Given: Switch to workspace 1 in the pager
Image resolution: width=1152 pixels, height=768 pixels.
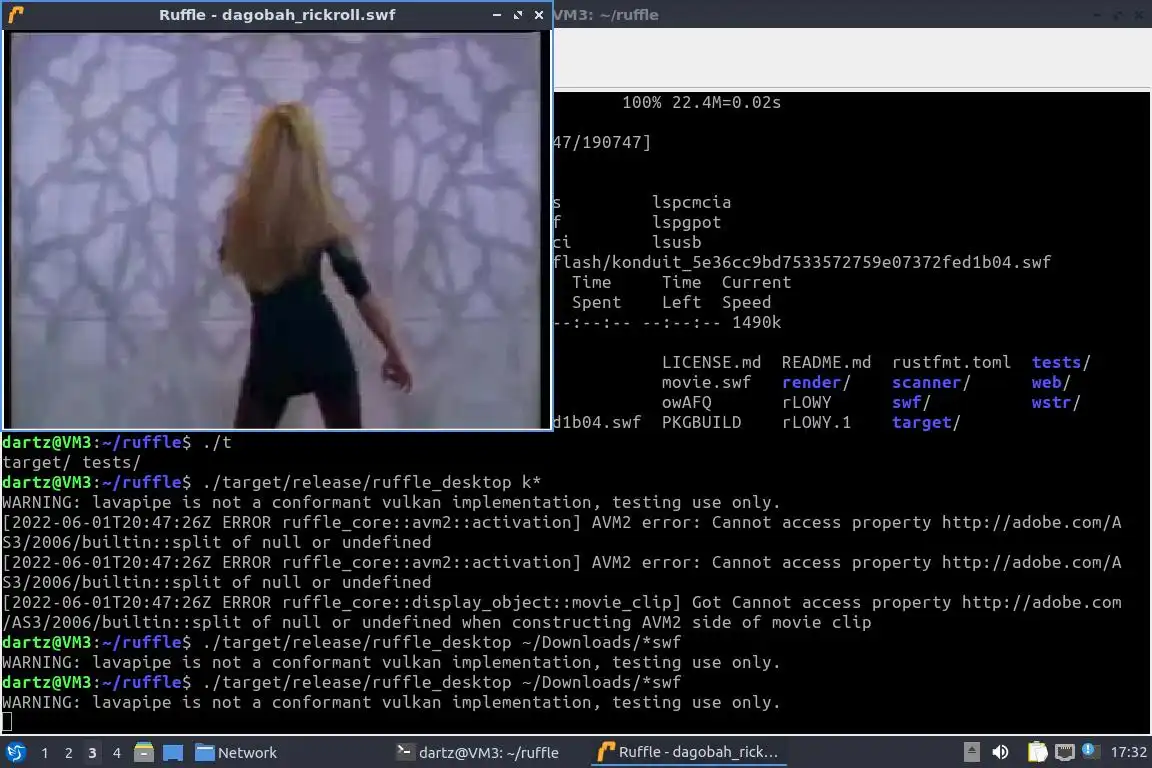Looking at the screenshot, I should [x=45, y=753].
